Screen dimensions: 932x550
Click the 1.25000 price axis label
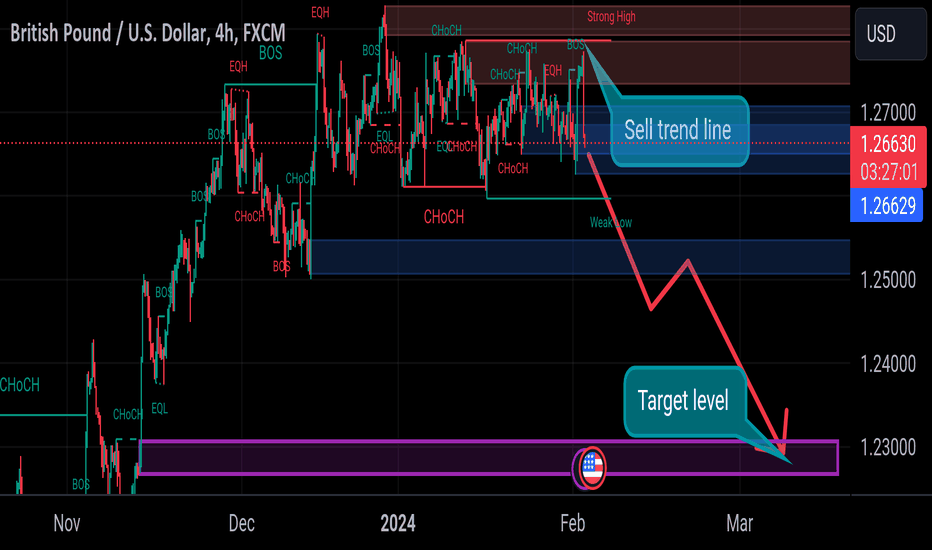coord(888,279)
